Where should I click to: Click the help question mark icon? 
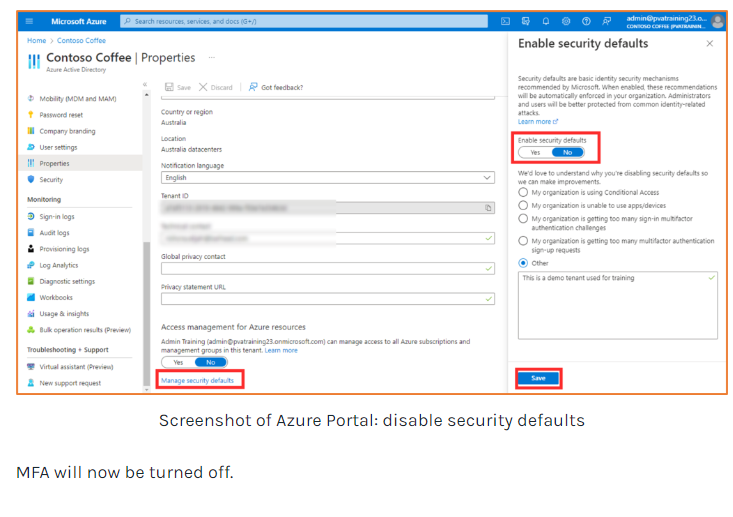click(x=586, y=21)
